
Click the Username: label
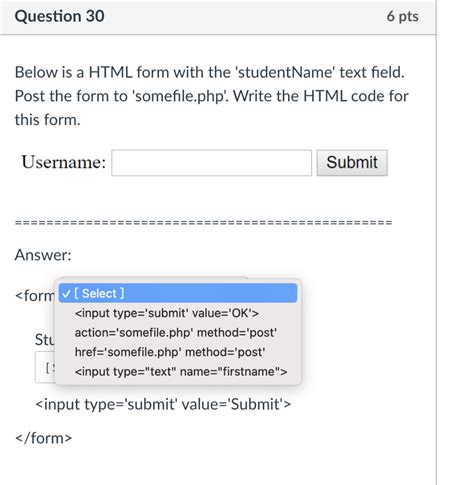[x=64, y=162]
